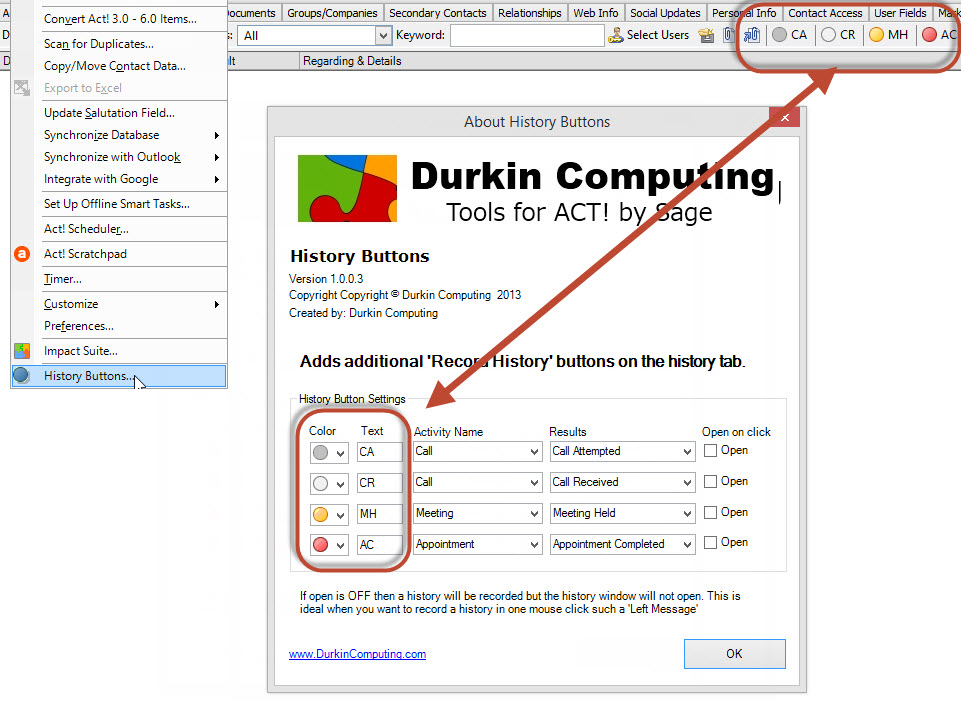Click the folder-box icon beside Select Users
The height and width of the screenshot is (712, 961).
pyautogui.click(x=707, y=36)
